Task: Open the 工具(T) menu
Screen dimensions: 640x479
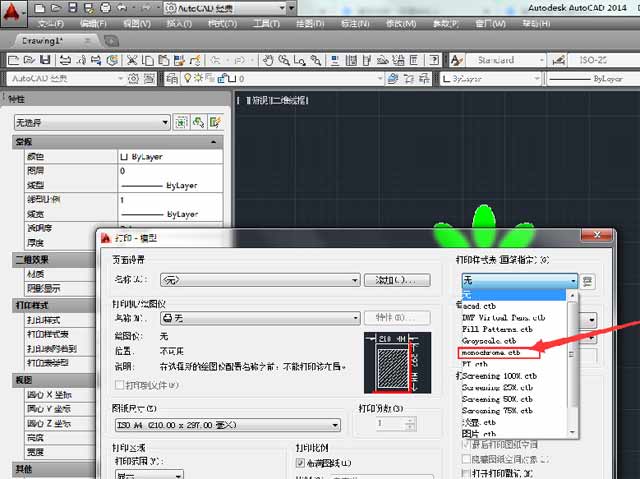Action: pyautogui.click(x=266, y=24)
